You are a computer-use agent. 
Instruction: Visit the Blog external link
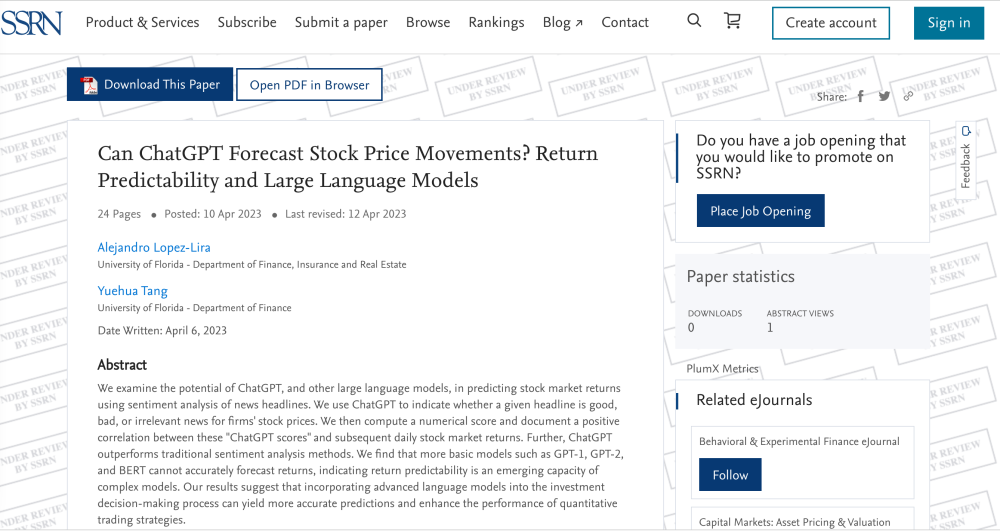[x=562, y=22]
